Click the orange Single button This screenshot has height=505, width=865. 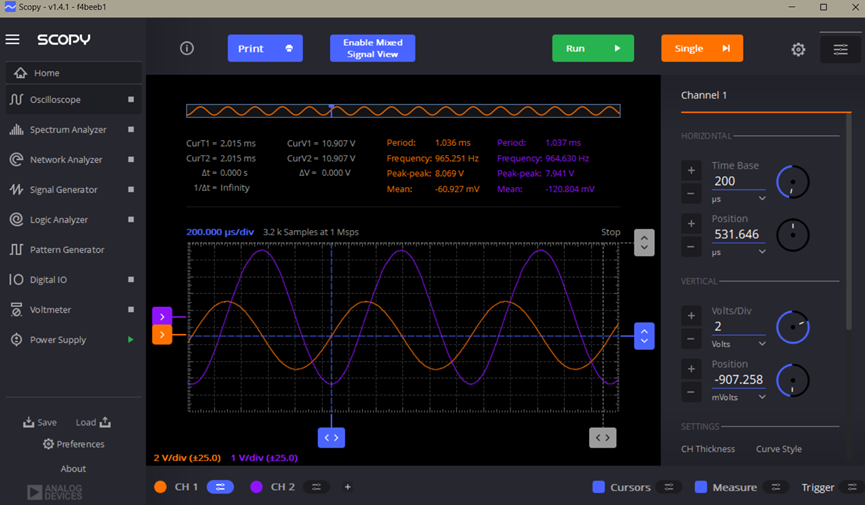(x=702, y=49)
